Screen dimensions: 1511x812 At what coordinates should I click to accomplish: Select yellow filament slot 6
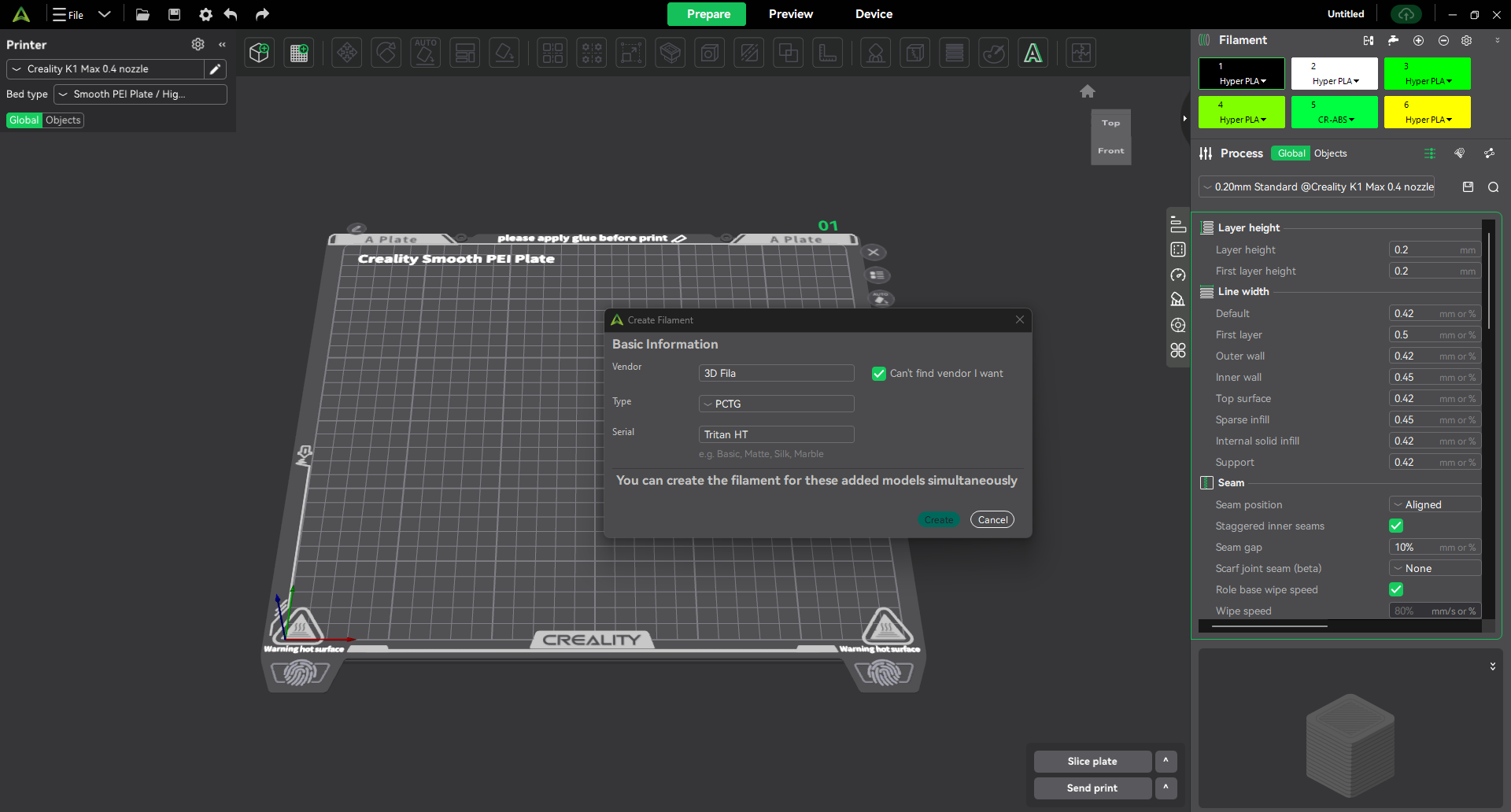(x=1427, y=112)
